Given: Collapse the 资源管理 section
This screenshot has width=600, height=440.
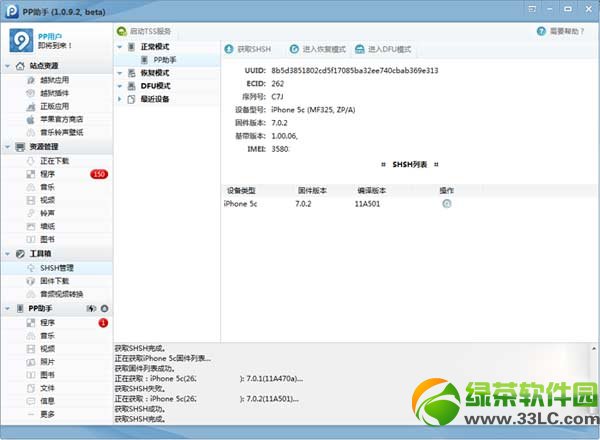Looking at the screenshot, I should click(7, 147).
